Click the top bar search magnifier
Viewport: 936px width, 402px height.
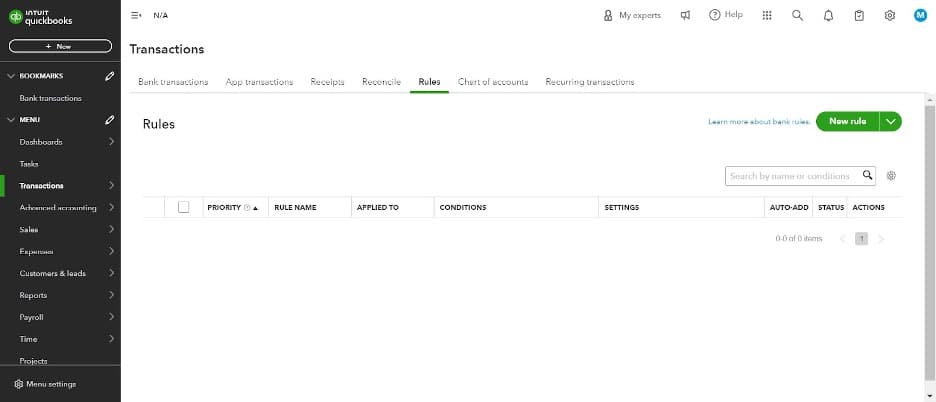pyautogui.click(x=797, y=16)
